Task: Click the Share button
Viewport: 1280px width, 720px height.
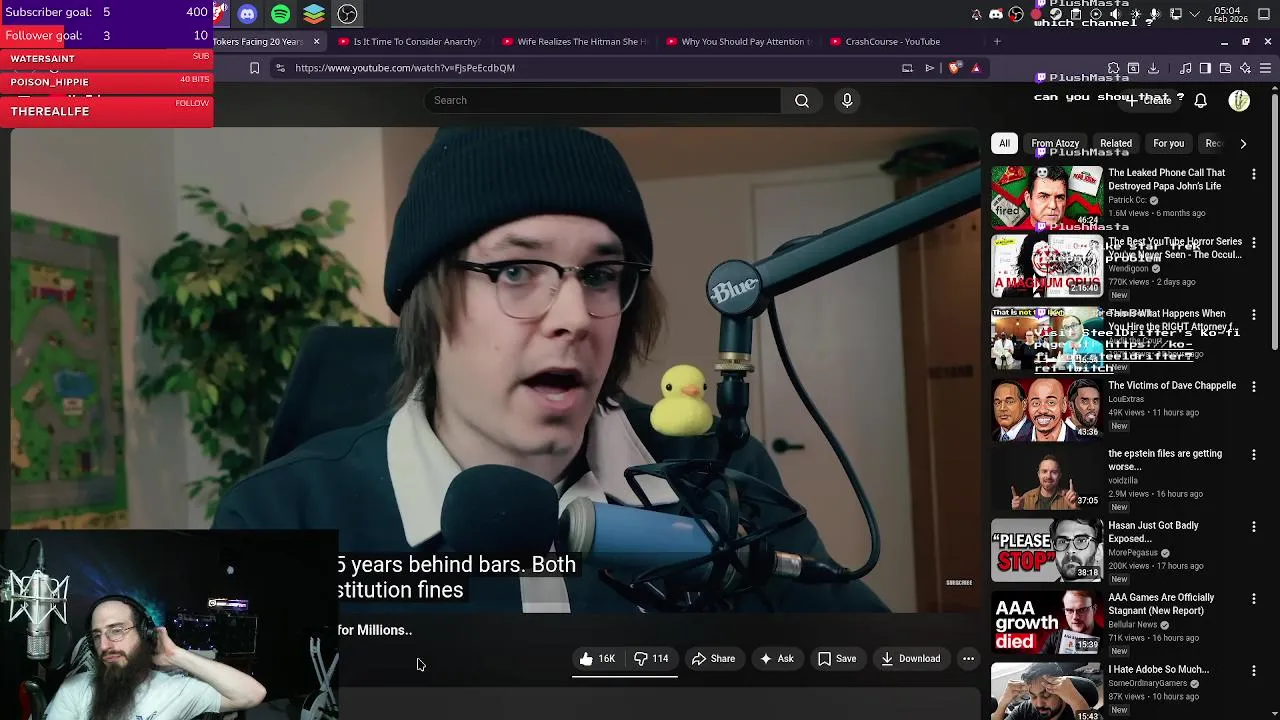Action: pos(713,659)
